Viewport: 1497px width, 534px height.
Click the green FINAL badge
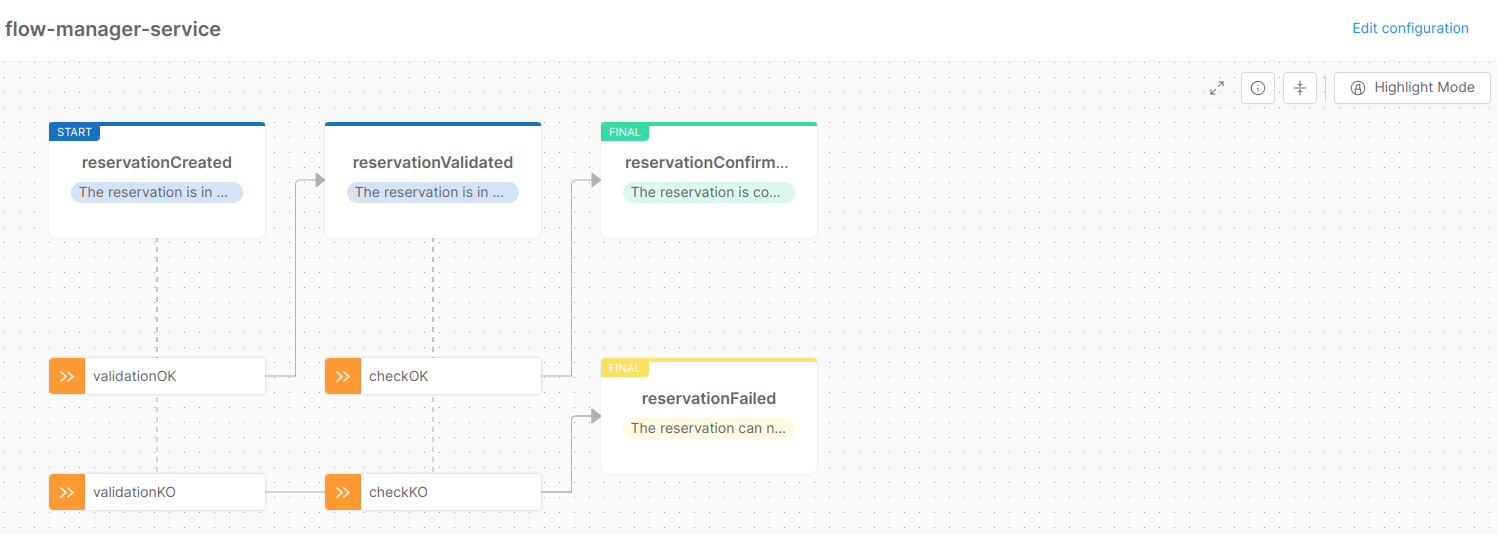click(625, 132)
